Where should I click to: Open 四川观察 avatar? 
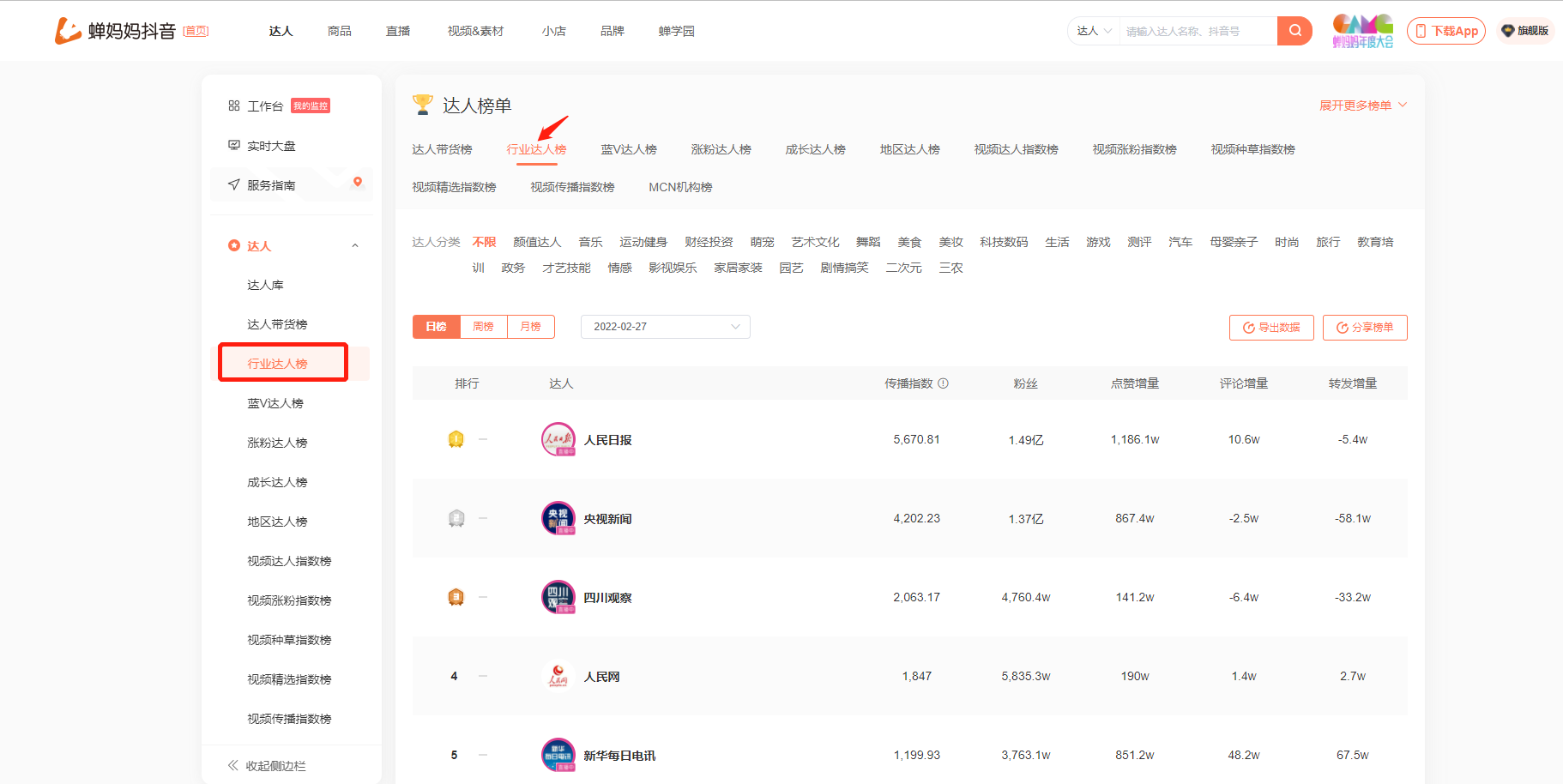(558, 597)
